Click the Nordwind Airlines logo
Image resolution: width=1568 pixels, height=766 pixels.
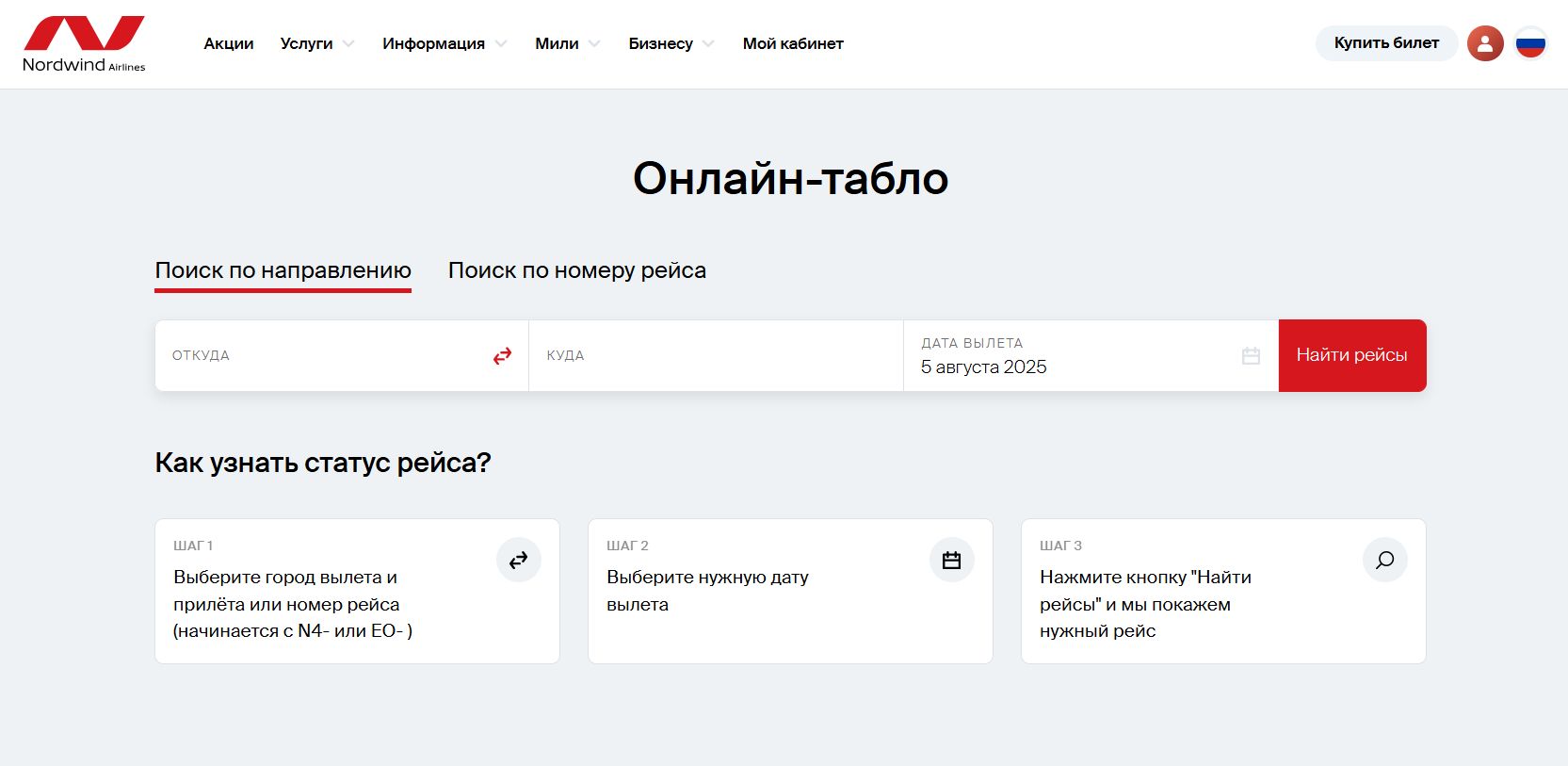click(x=84, y=44)
